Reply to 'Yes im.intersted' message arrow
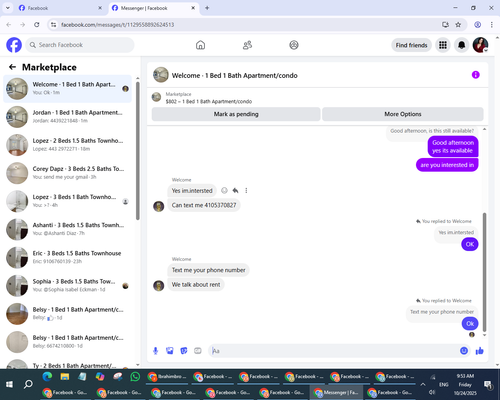The image size is (500, 400). [x=235, y=190]
